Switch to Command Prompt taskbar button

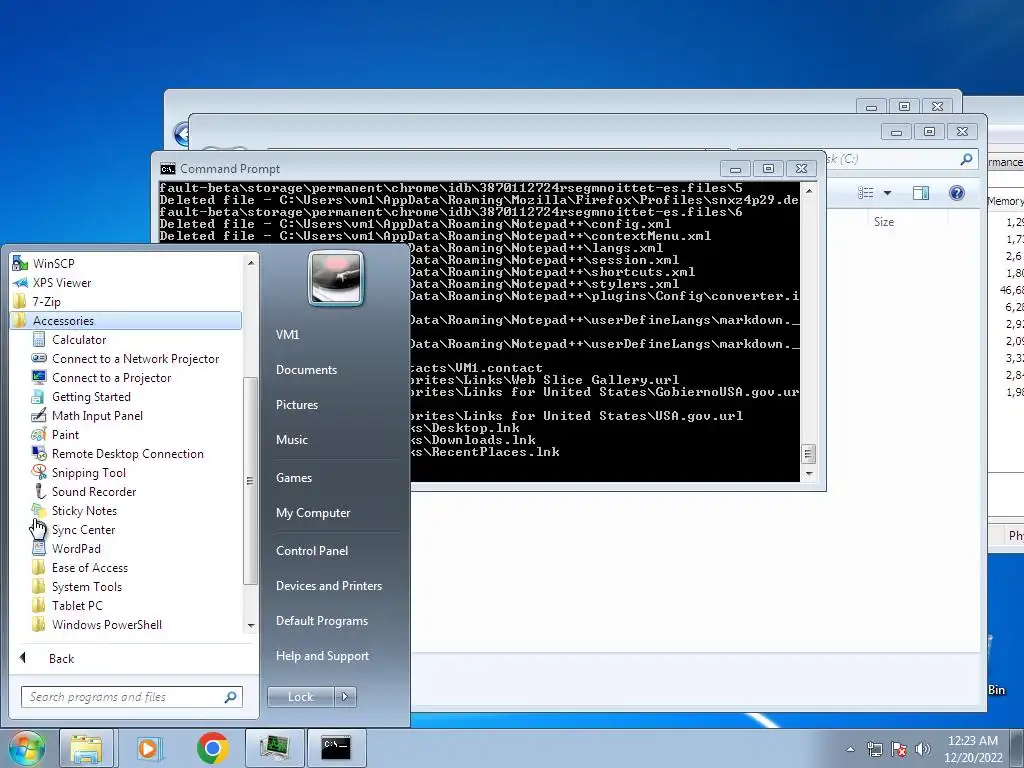(336, 748)
